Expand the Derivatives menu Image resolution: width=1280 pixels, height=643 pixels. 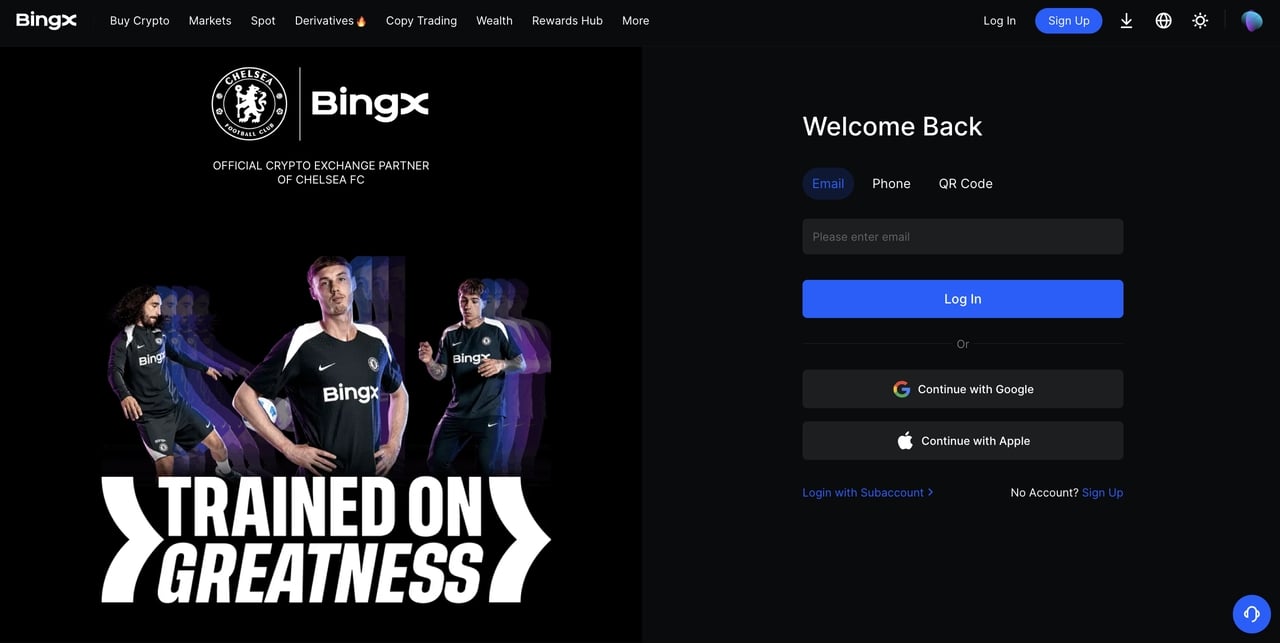(x=330, y=20)
